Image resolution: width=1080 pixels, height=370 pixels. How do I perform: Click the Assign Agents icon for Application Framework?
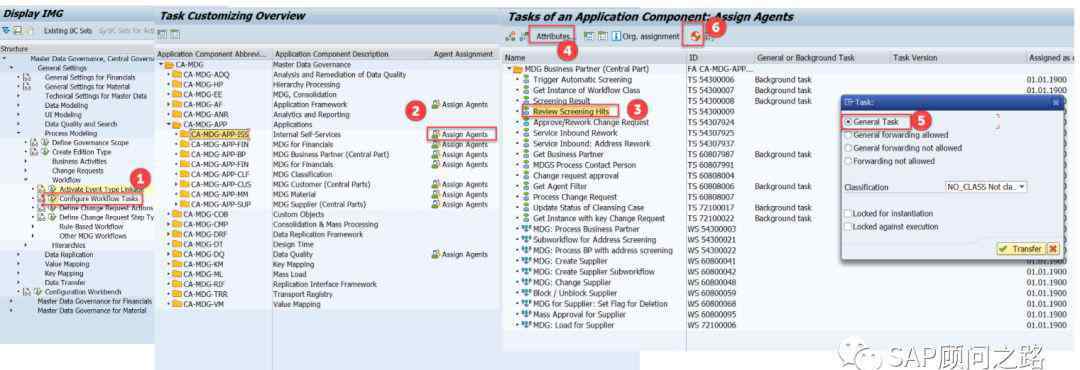(x=435, y=105)
